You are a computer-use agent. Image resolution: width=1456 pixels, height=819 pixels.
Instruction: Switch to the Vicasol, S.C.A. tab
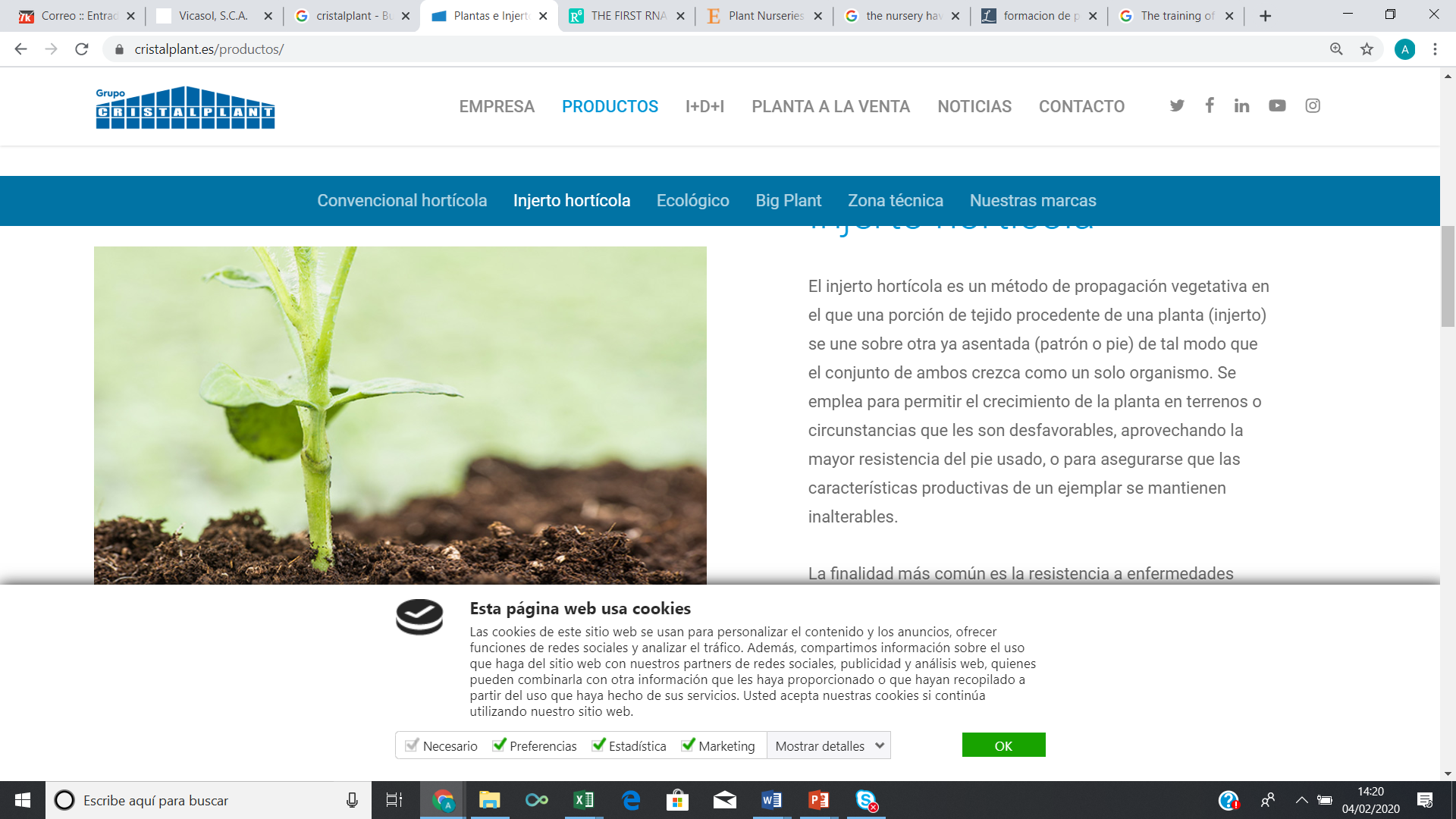213,16
